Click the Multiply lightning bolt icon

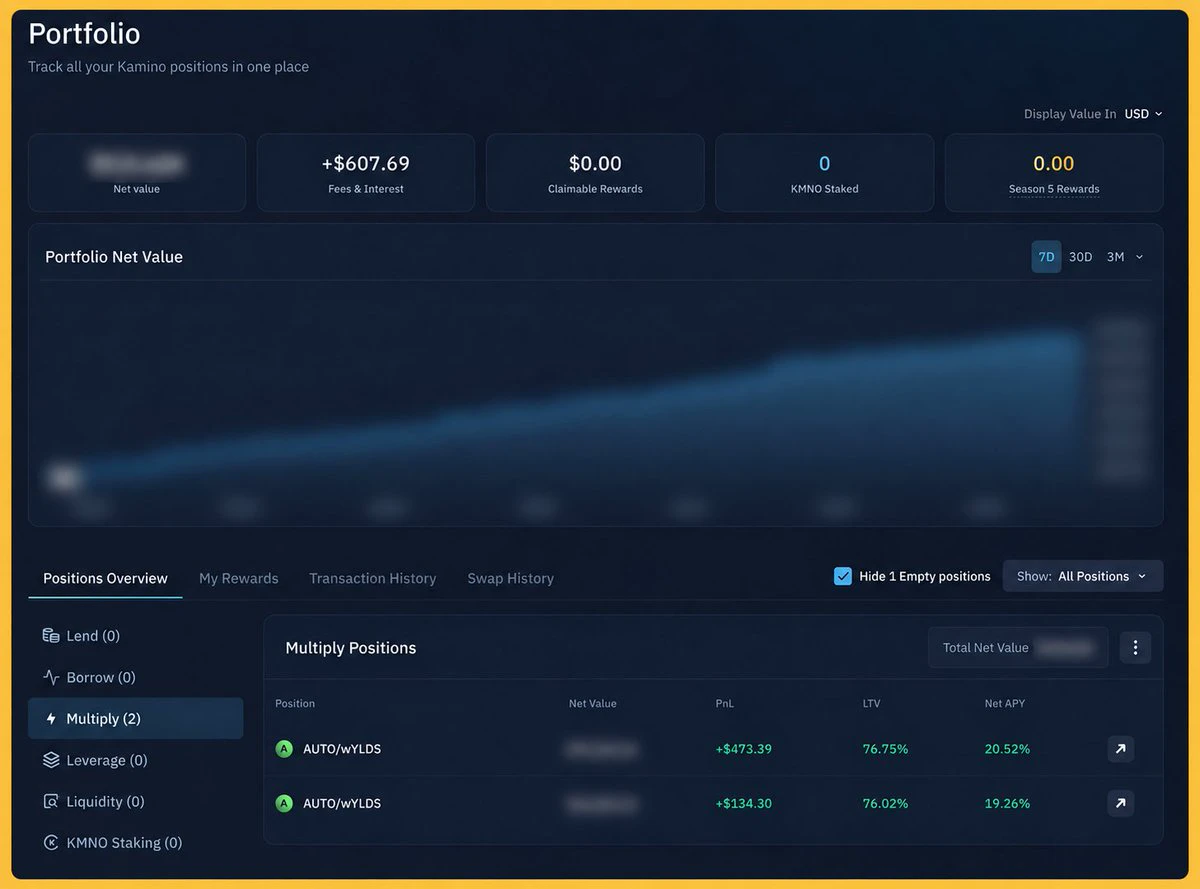51,719
